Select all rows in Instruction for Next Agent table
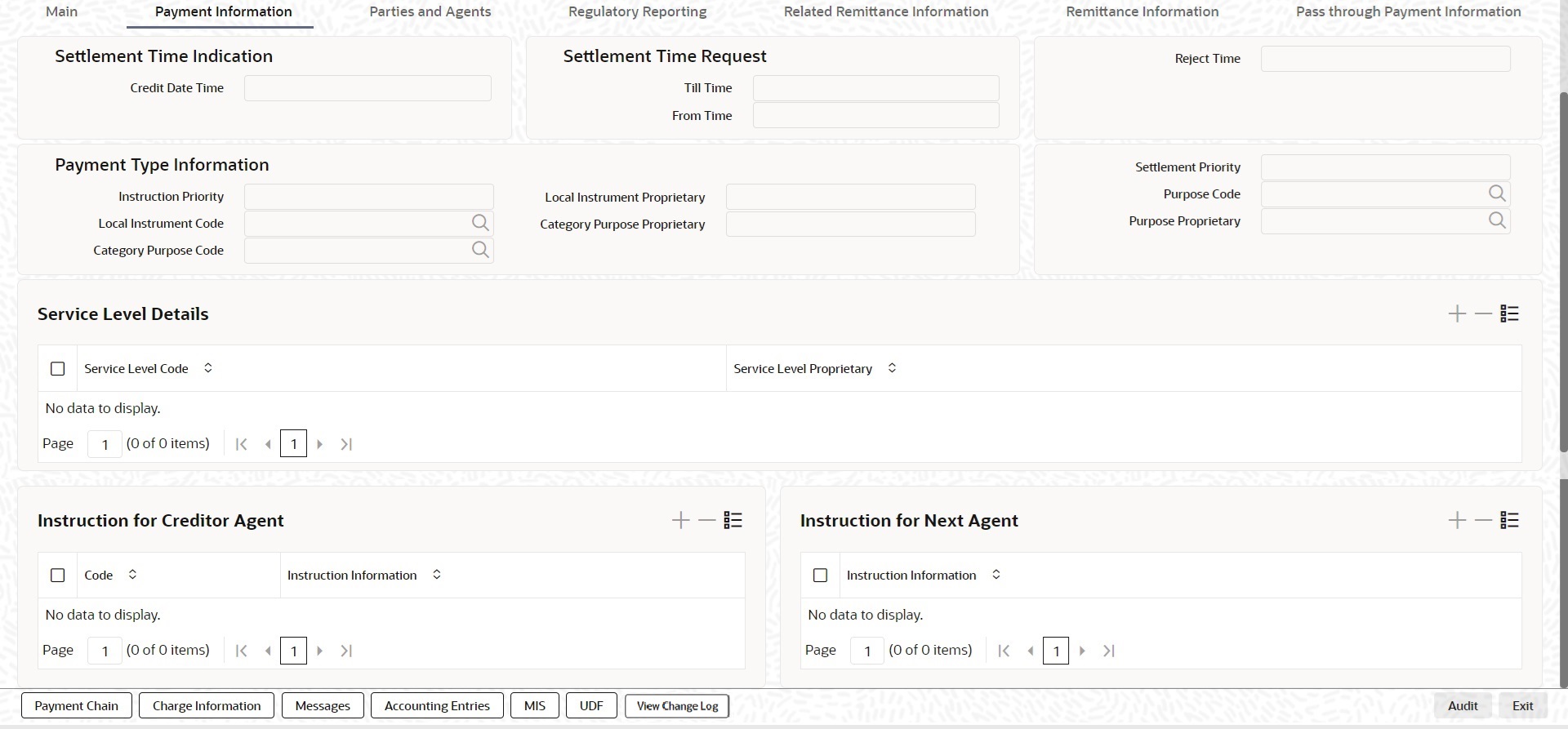Viewport: 1568px width, 729px height. coord(820,576)
